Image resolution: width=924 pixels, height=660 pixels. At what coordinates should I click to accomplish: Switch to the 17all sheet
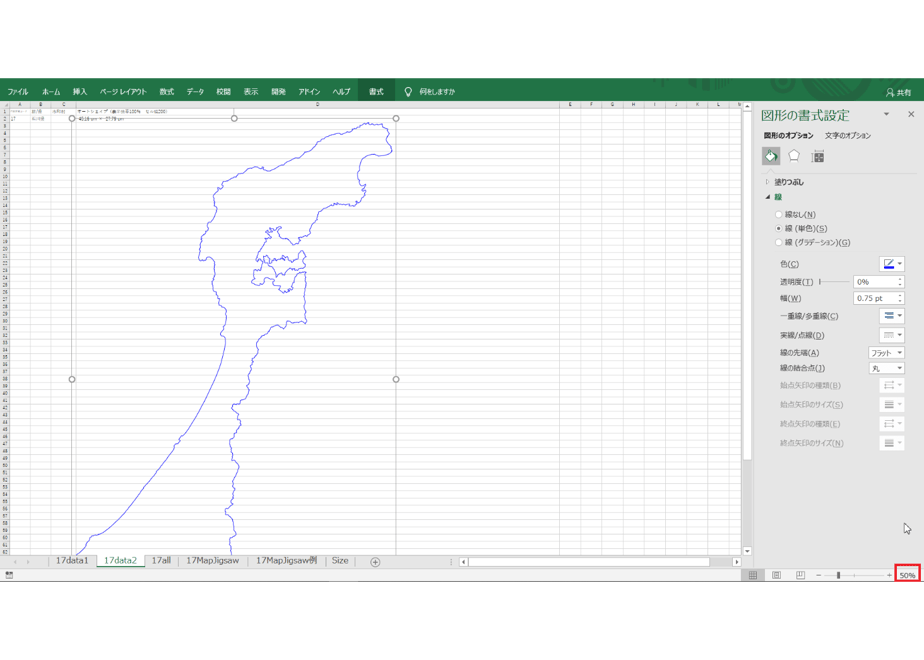click(161, 561)
